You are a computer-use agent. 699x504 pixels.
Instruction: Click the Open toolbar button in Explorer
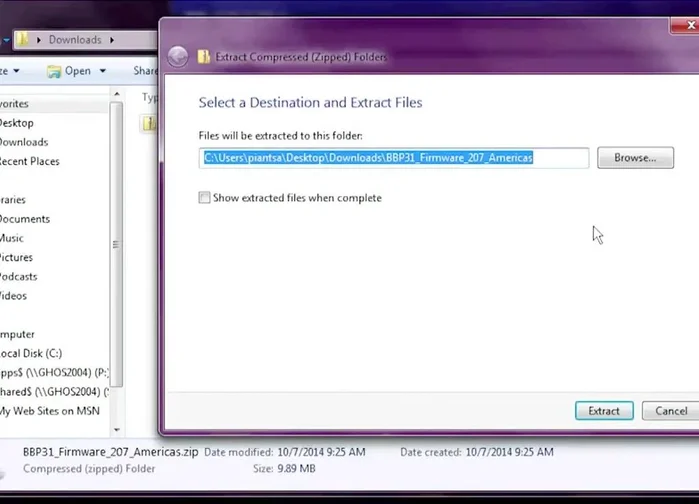(70, 71)
